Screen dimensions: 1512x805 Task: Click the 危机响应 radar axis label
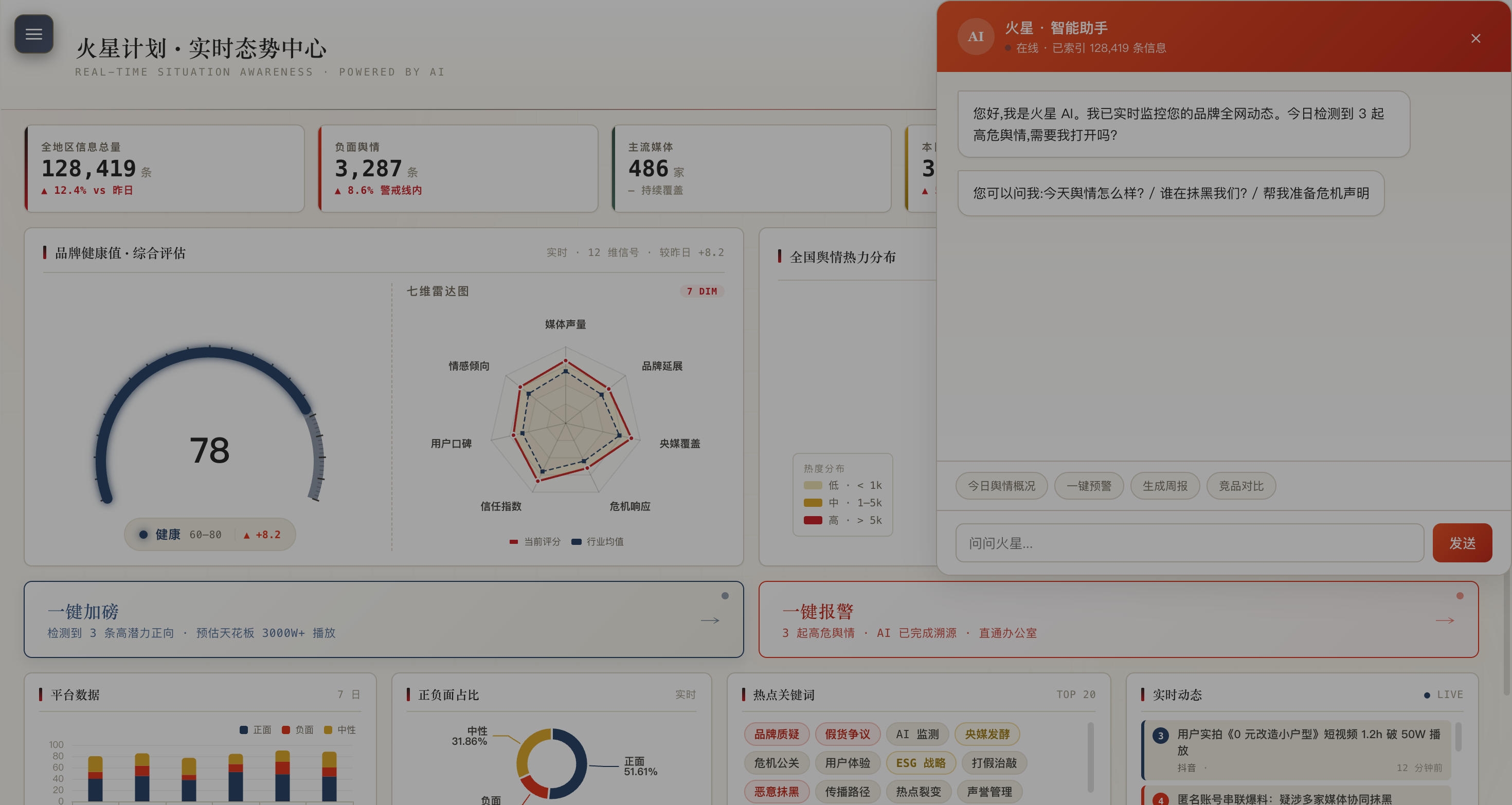(630, 506)
